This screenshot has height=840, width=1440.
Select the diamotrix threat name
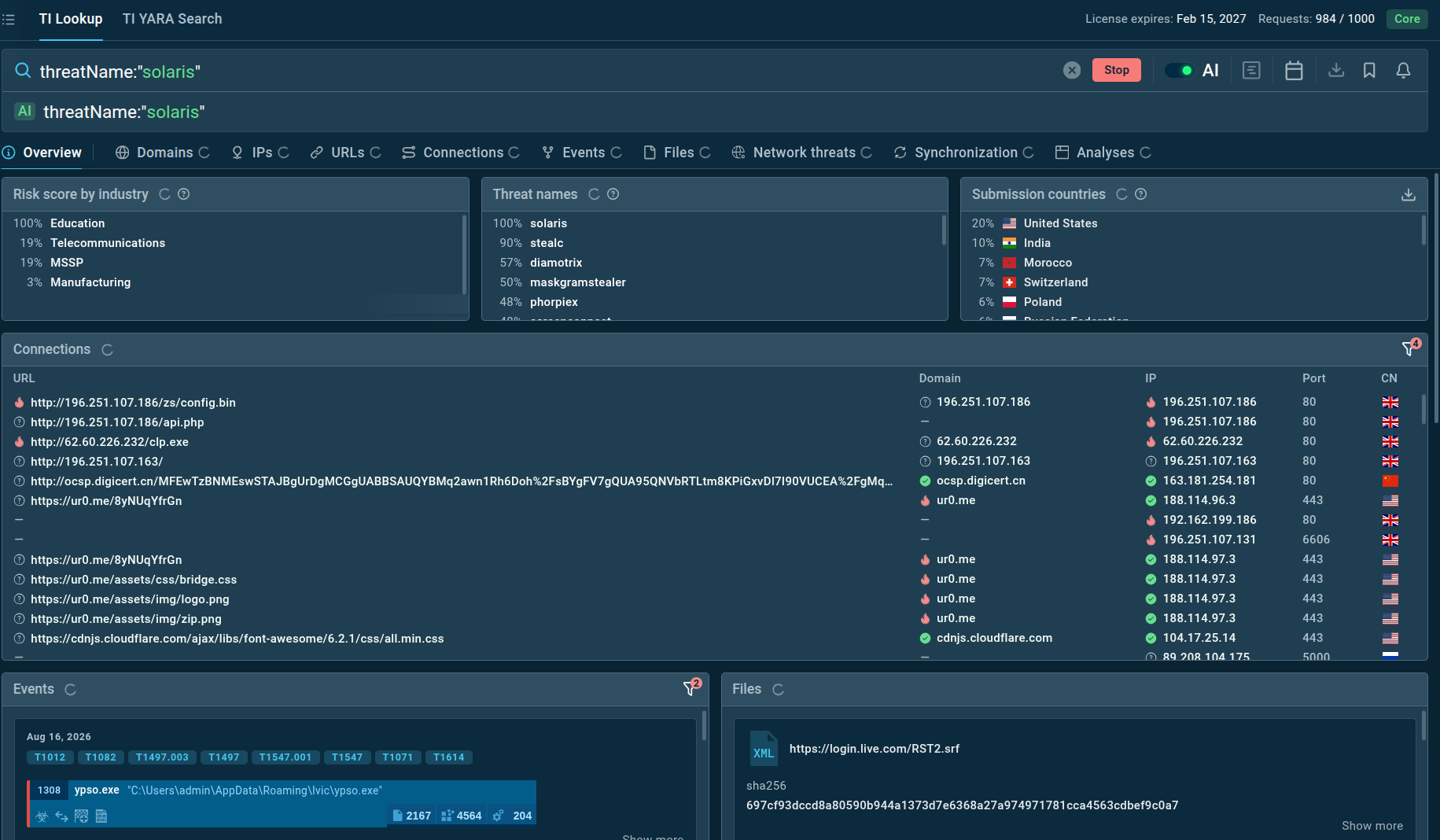coord(556,263)
